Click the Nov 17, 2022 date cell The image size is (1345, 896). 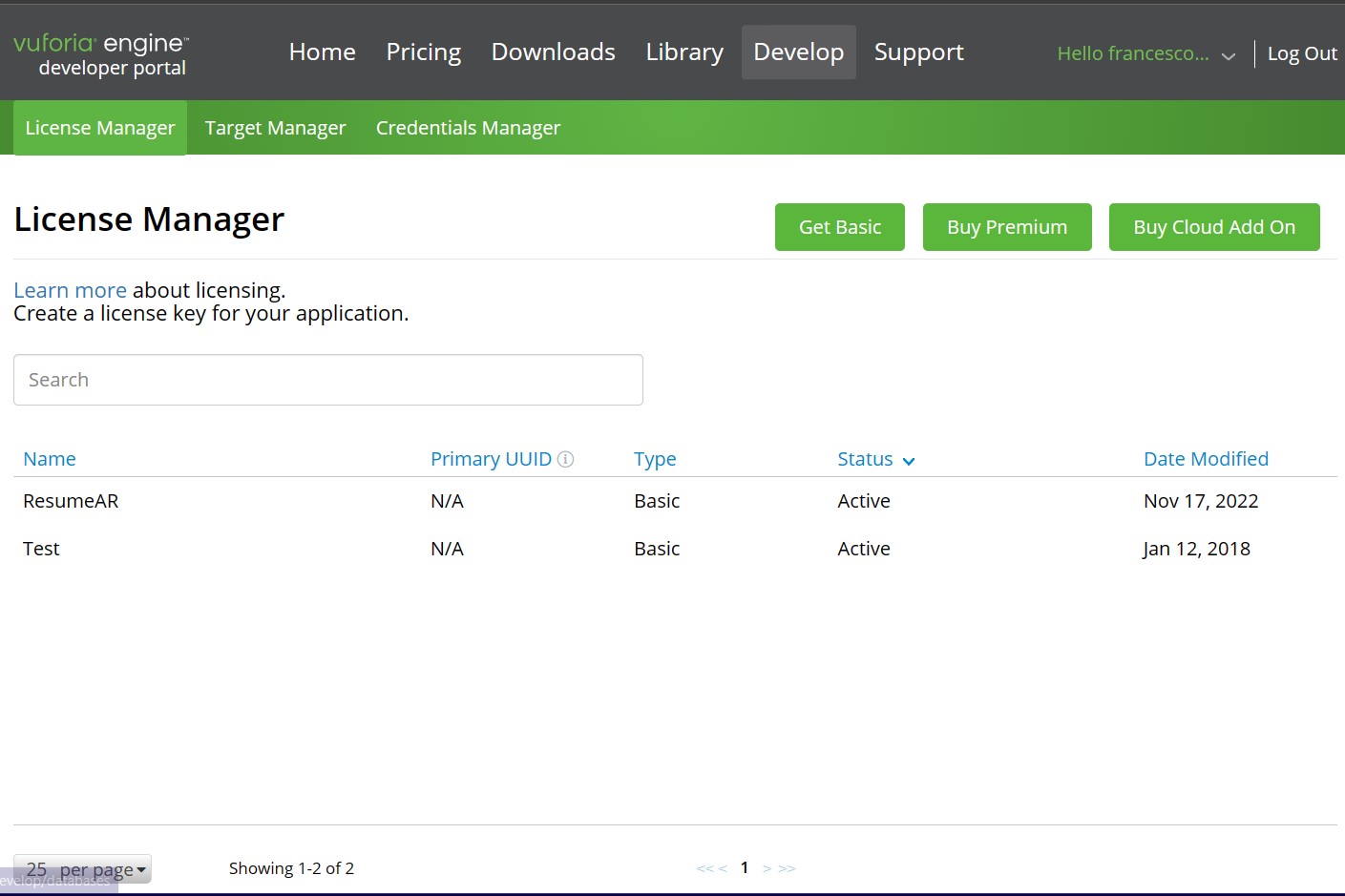pyautogui.click(x=1201, y=501)
